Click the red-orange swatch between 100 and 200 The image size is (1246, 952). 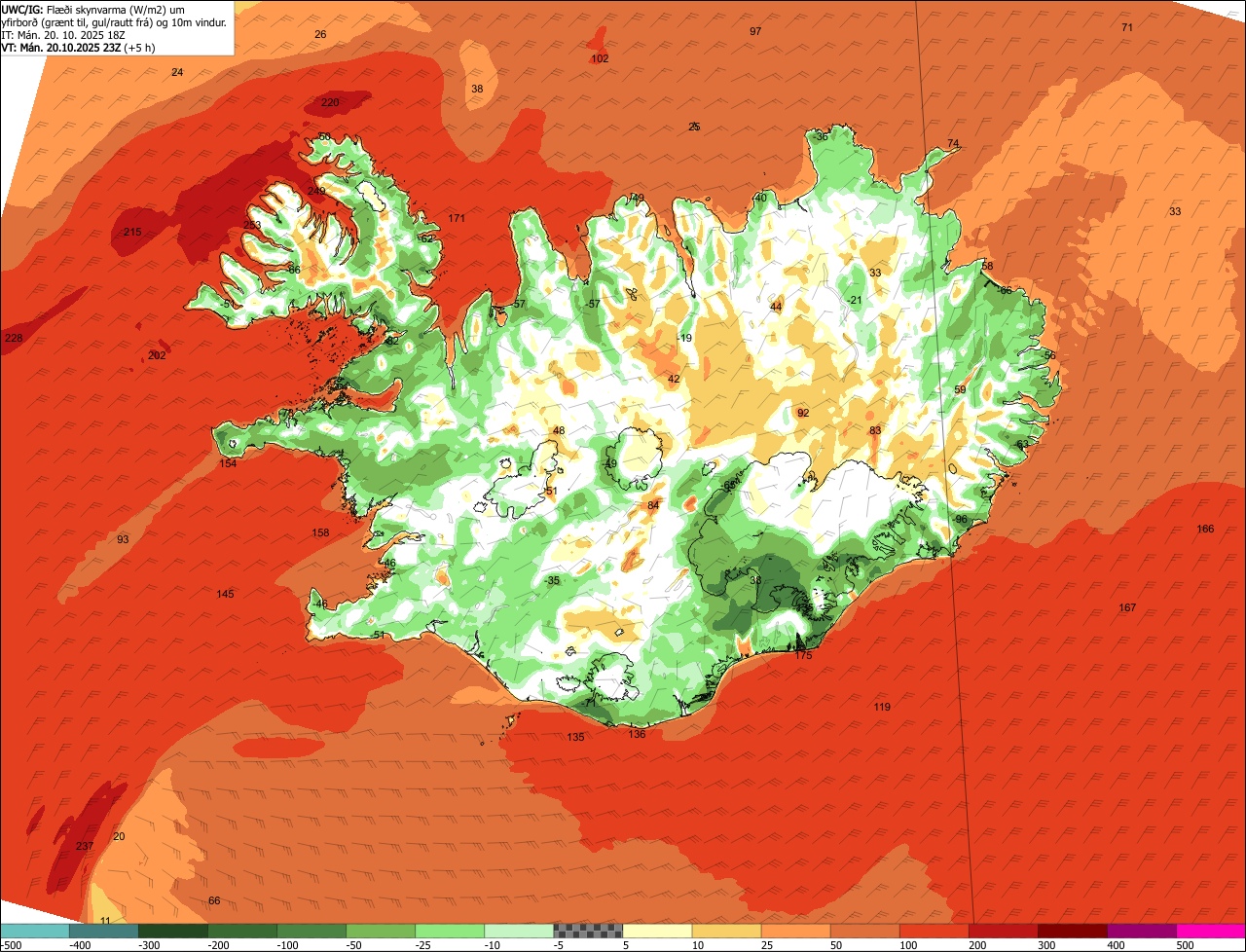934,931
